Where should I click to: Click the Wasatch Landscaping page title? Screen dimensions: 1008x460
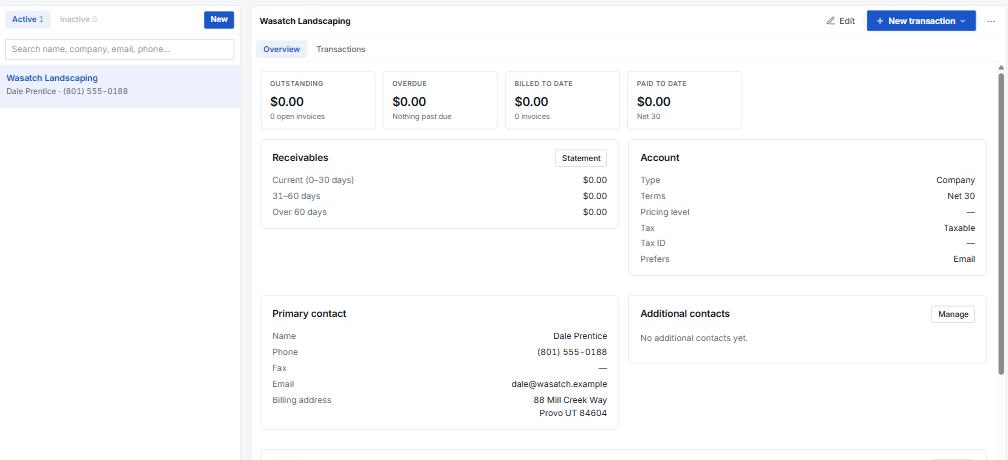[x=305, y=21]
